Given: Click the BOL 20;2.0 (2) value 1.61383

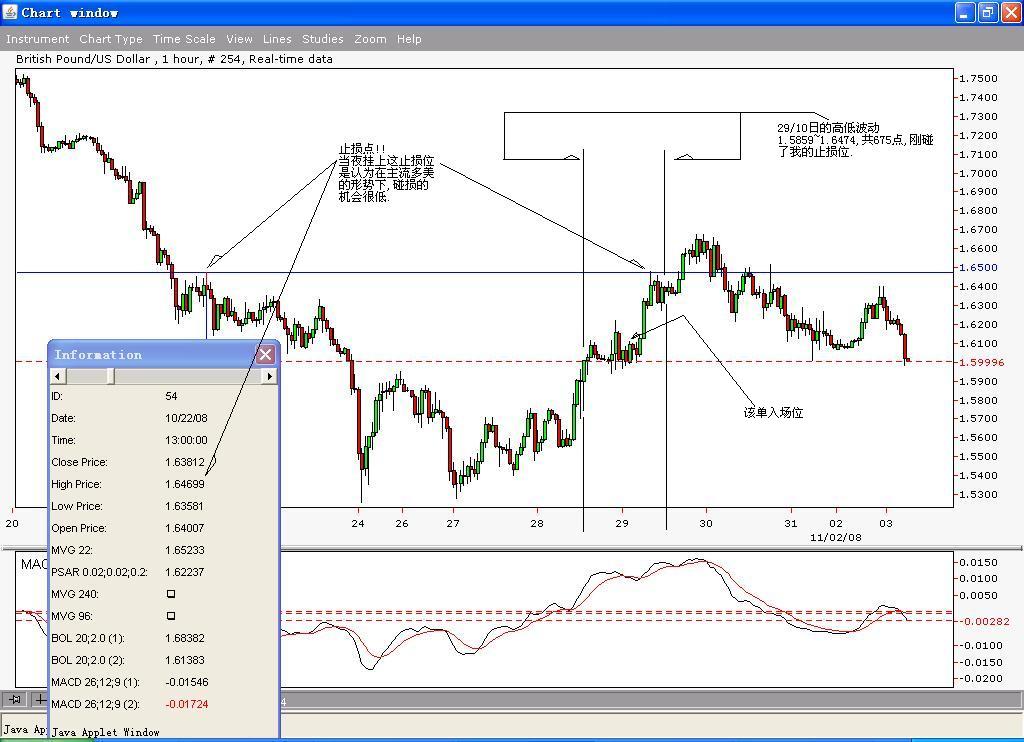Looking at the screenshot, I should point(185,660).
